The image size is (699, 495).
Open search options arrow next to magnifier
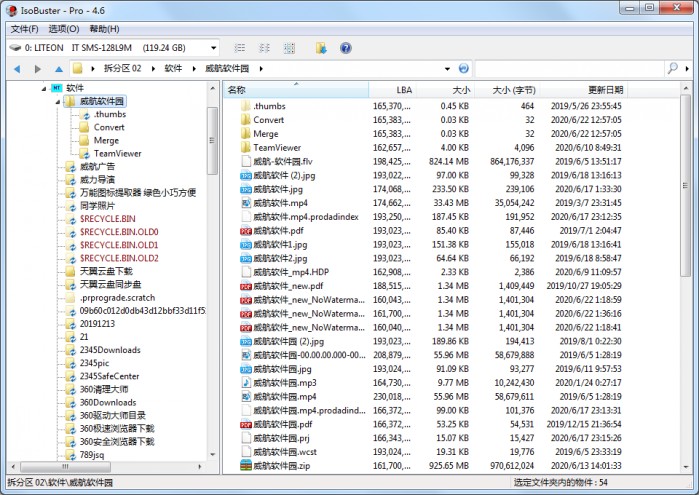[687, 69]
